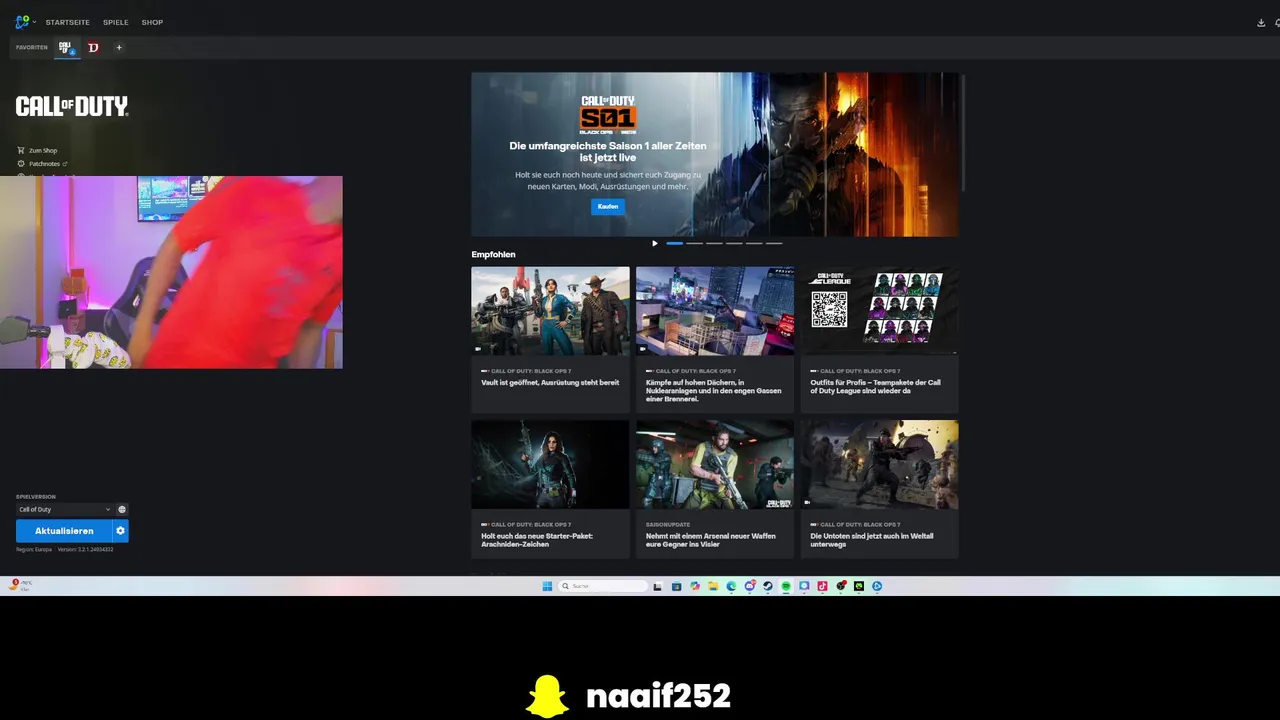
Task: Select the second carousel indicator
Action: point(695,243)
